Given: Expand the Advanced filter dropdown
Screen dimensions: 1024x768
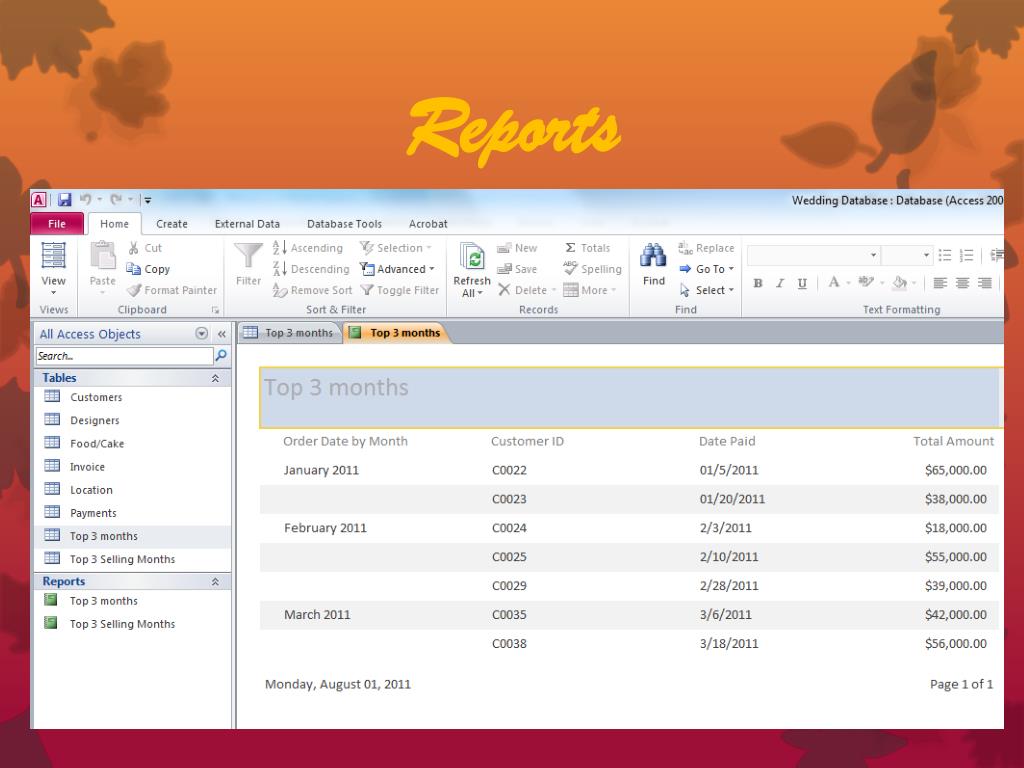Looking at the screenshot, I should [x=398, y=269].
